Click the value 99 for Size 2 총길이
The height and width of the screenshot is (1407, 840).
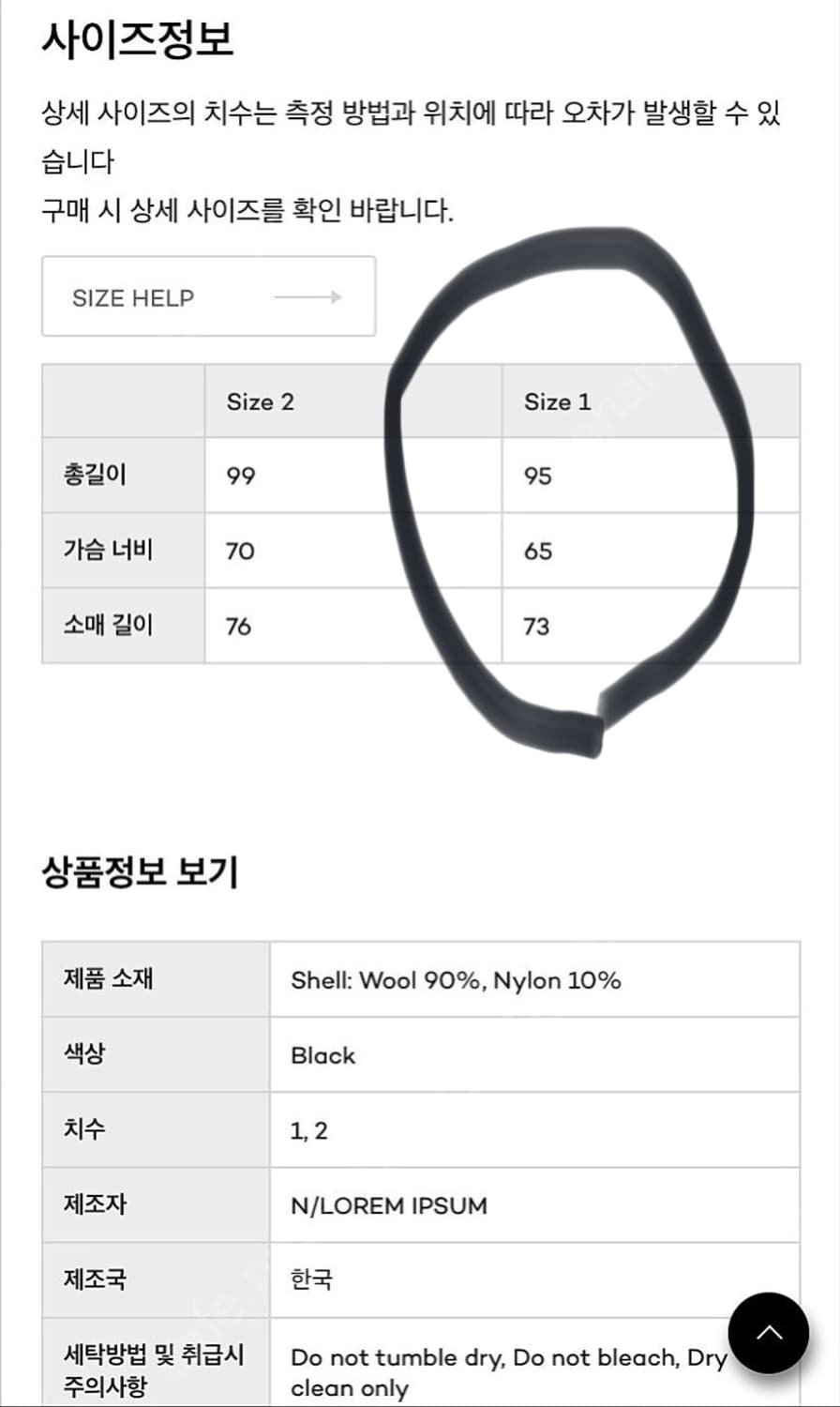tap(240, 476)
